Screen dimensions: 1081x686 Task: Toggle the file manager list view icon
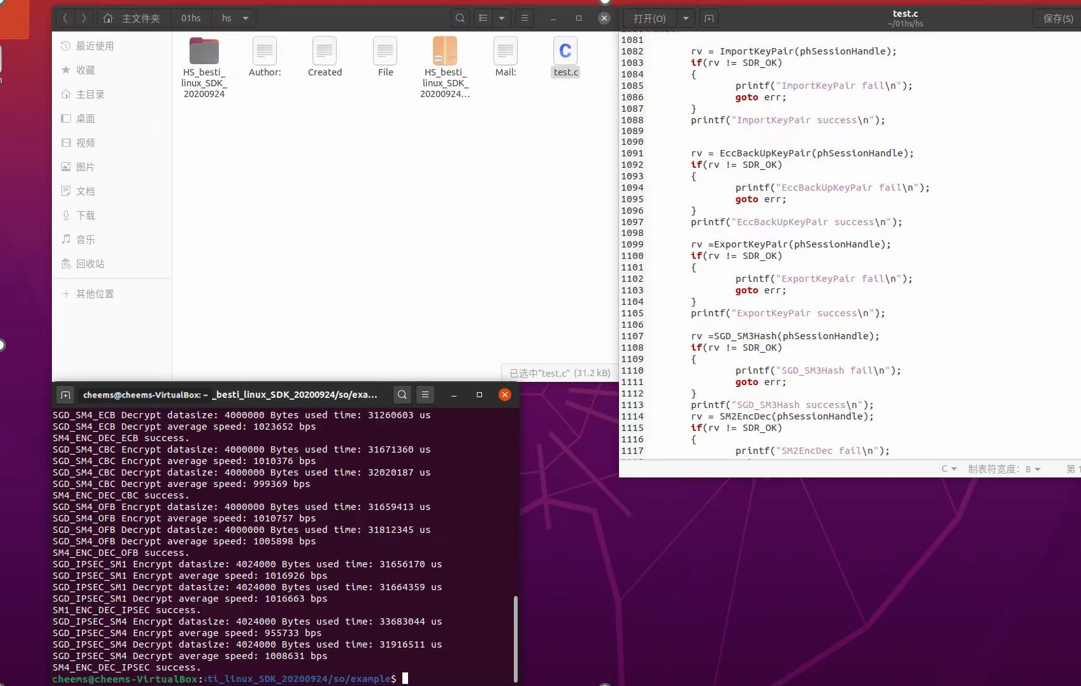[x=483, y=18]
